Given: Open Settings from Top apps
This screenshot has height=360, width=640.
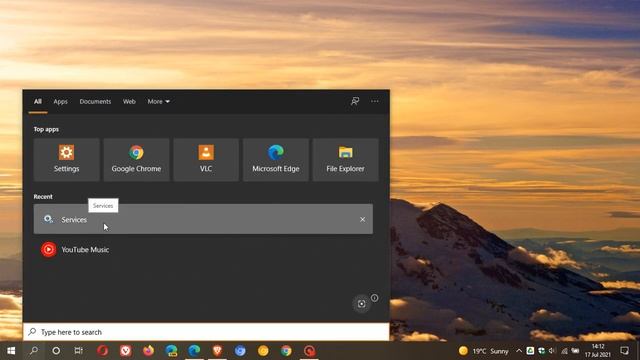Looking at the screenshot, I should [67, 160].
